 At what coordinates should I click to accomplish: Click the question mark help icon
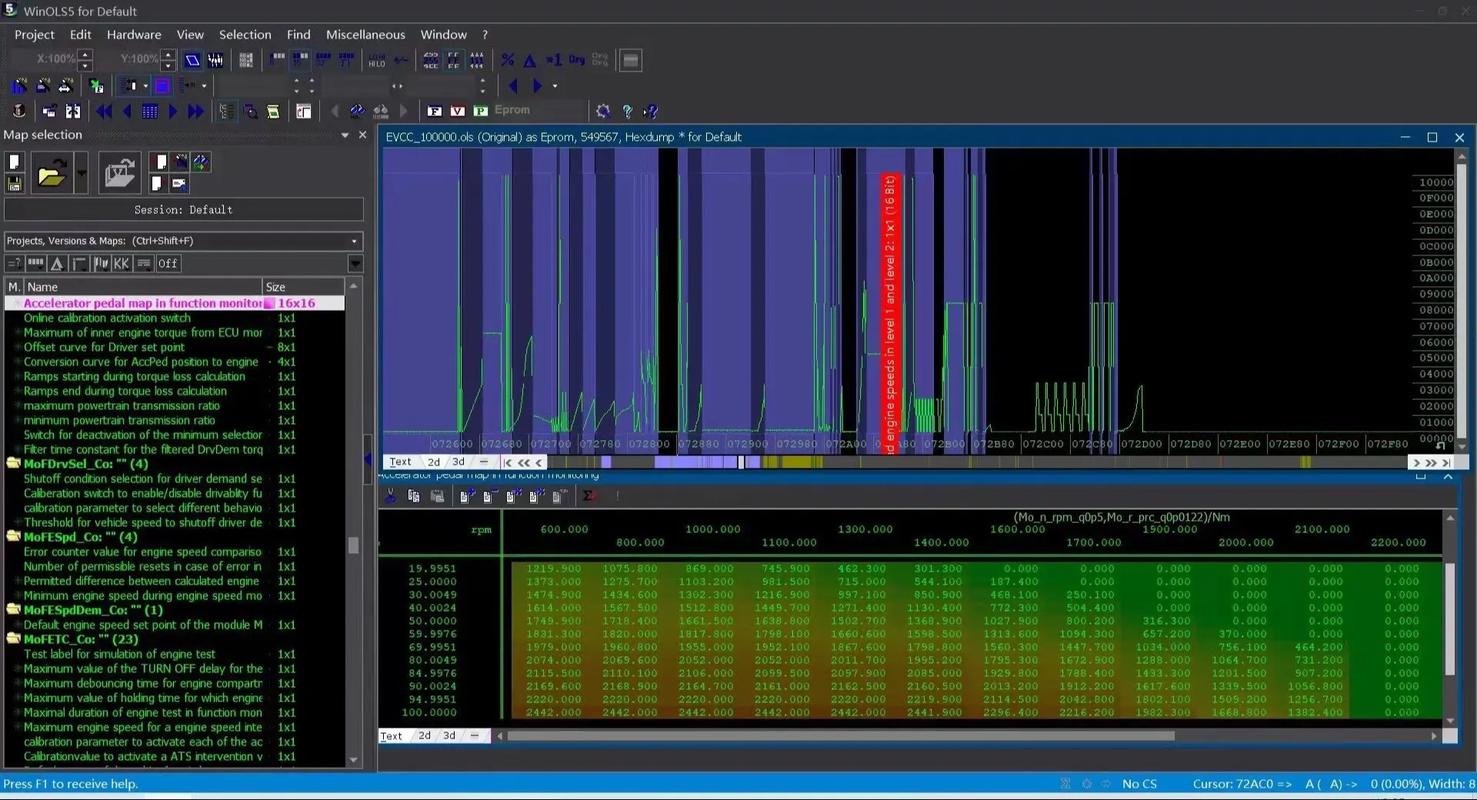click(627, 111)
